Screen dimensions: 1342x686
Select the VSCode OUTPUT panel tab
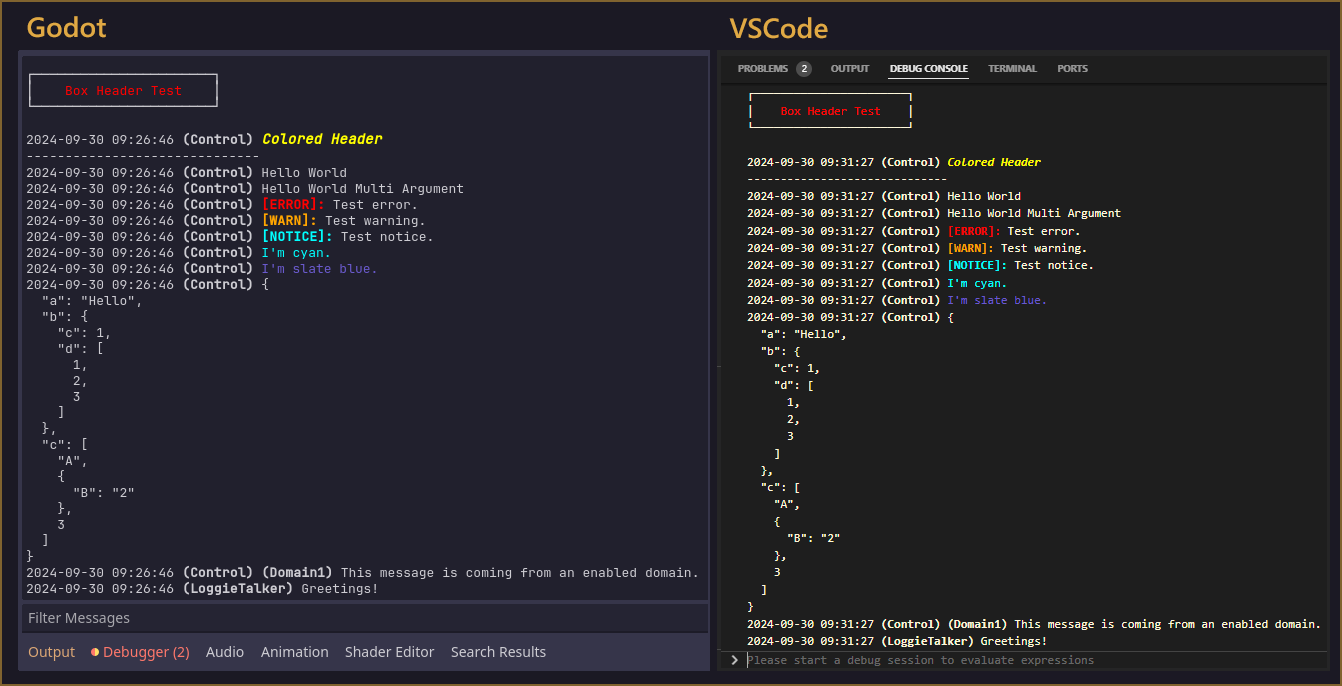(850, 69)
